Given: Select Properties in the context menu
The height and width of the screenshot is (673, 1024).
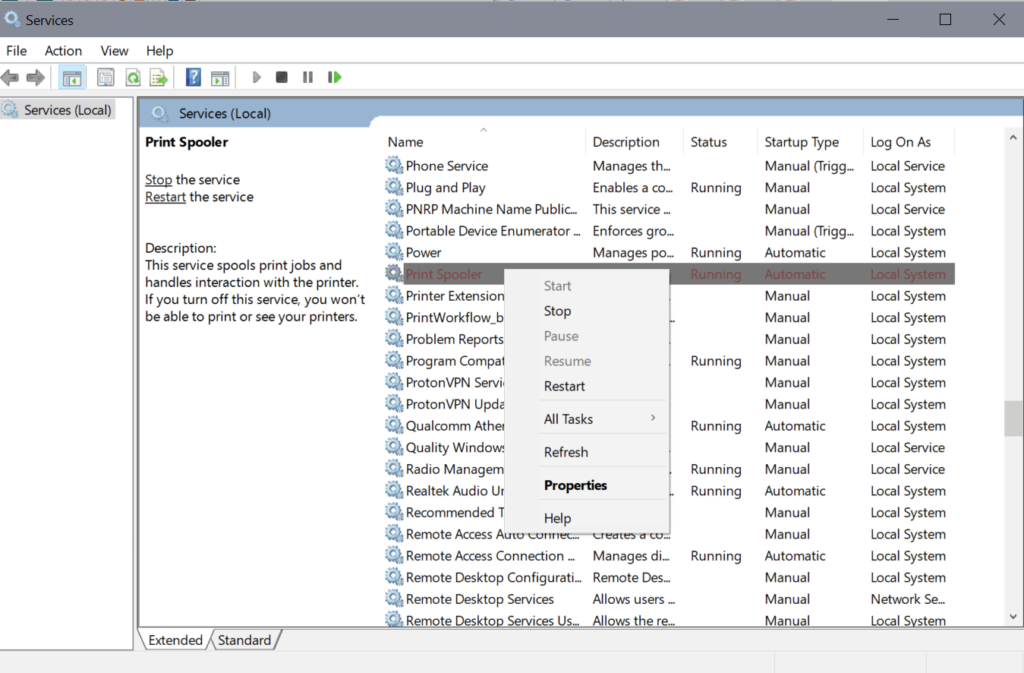Looking at the screenshot, I should [x=575, y=485].
